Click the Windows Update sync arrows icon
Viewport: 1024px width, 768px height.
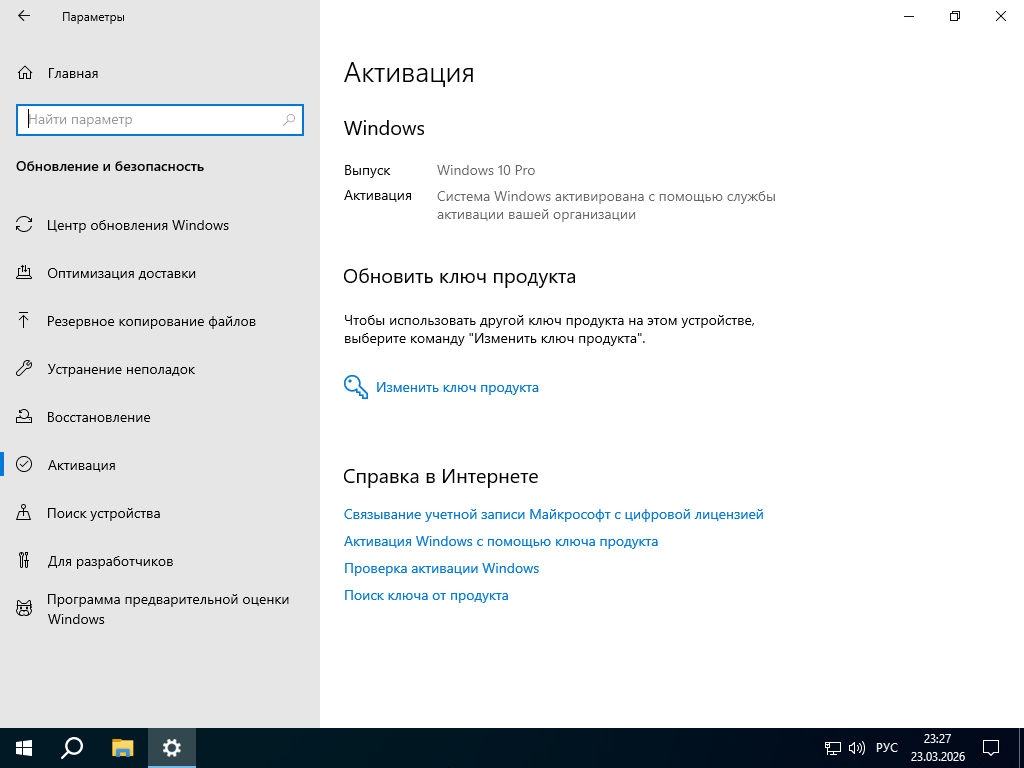click(x=25, y=225)
